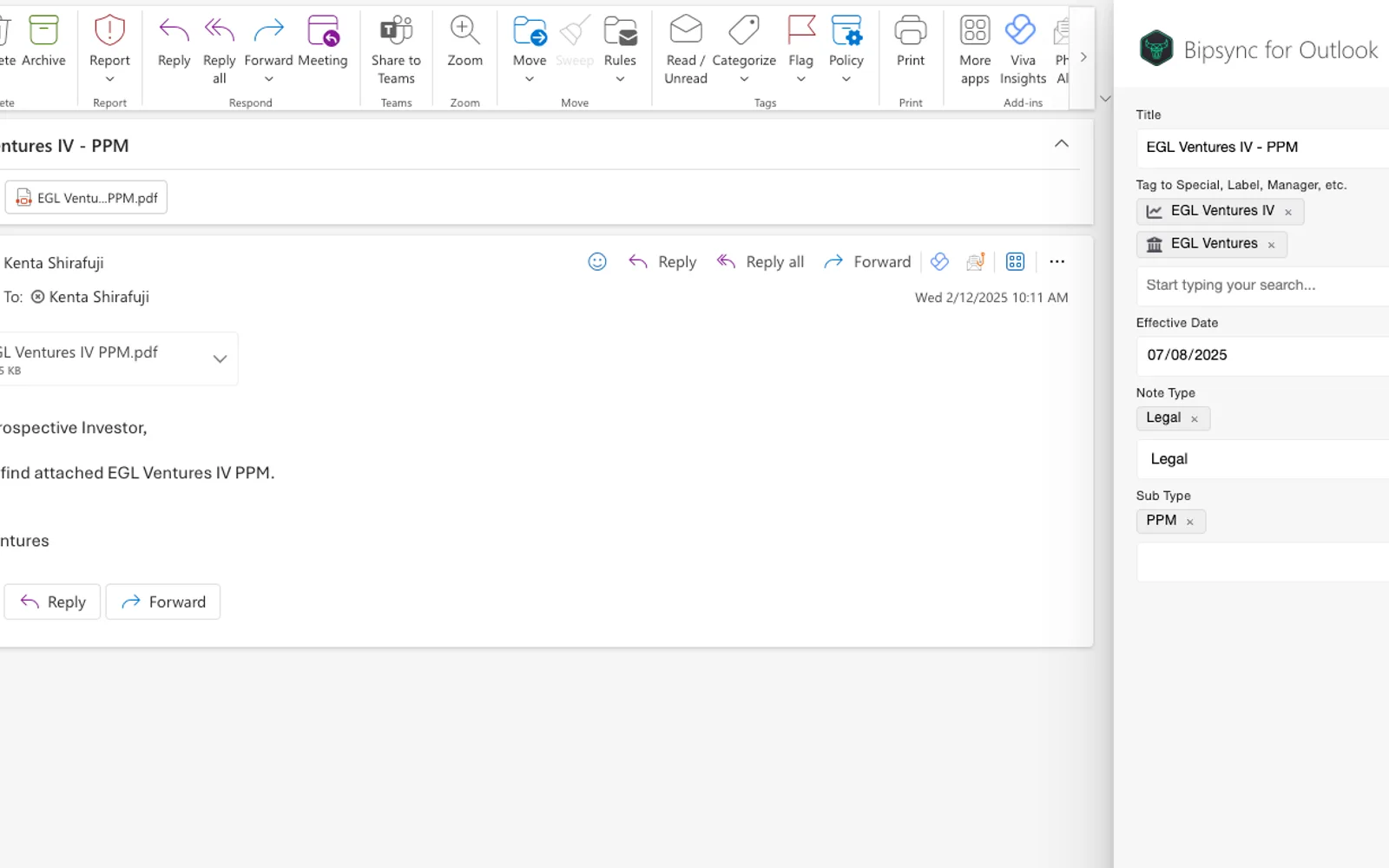Click the Note Type Legal input
The width and height of the screenshot is (1389, 868).
[x=1263, y=458]
